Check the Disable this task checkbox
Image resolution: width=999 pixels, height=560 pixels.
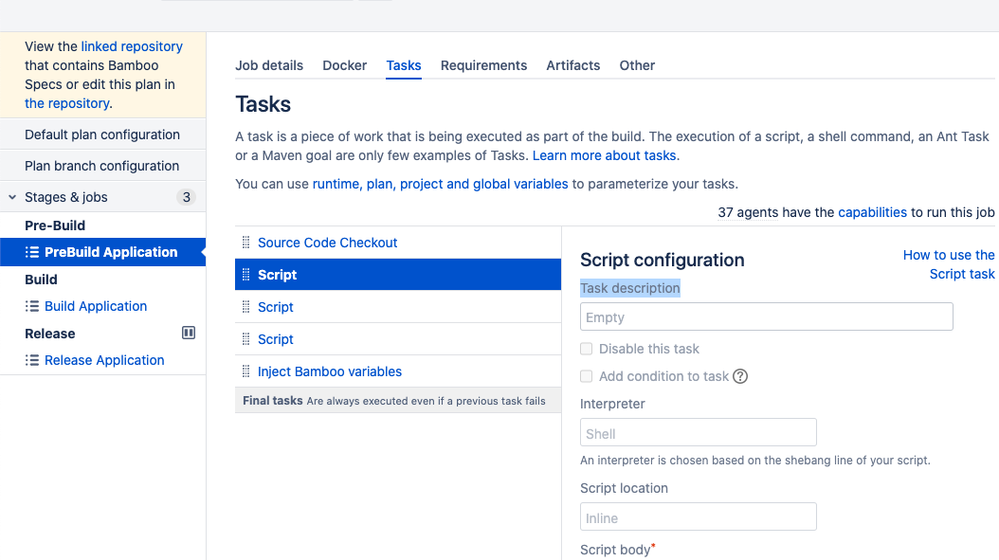coord(586,349)
